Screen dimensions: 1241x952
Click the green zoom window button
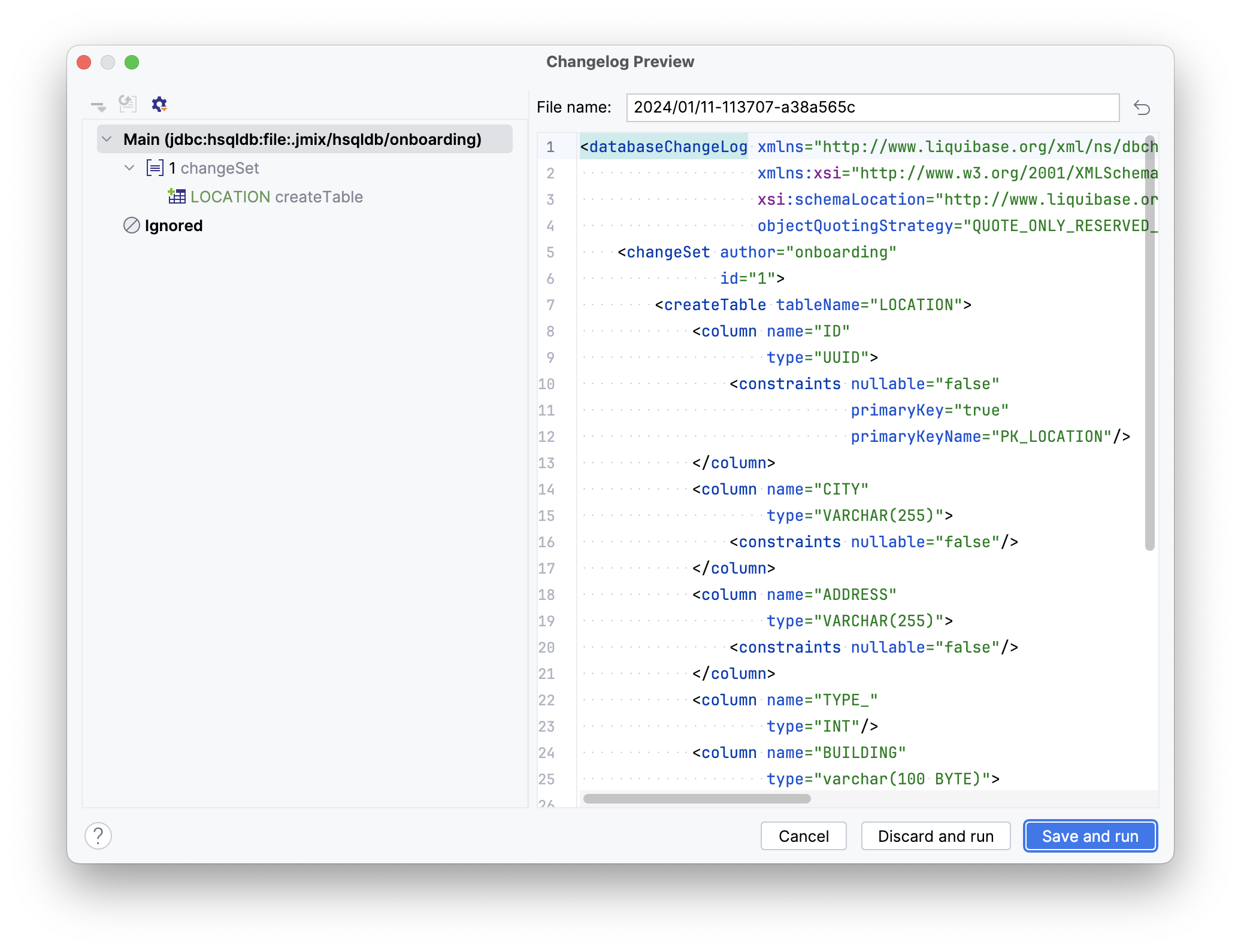click(132, 62)
